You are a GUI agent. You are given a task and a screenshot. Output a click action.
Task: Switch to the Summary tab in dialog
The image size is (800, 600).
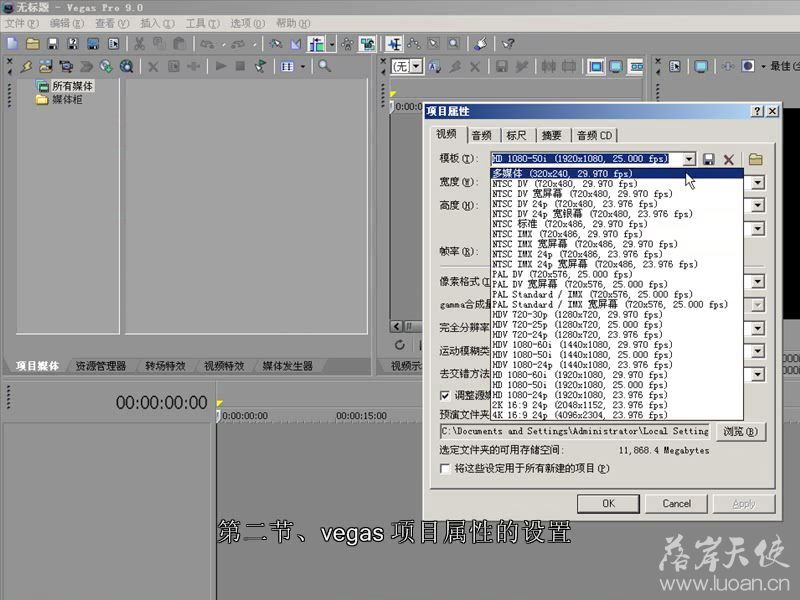pyautogui.click(x=551, y=135)
